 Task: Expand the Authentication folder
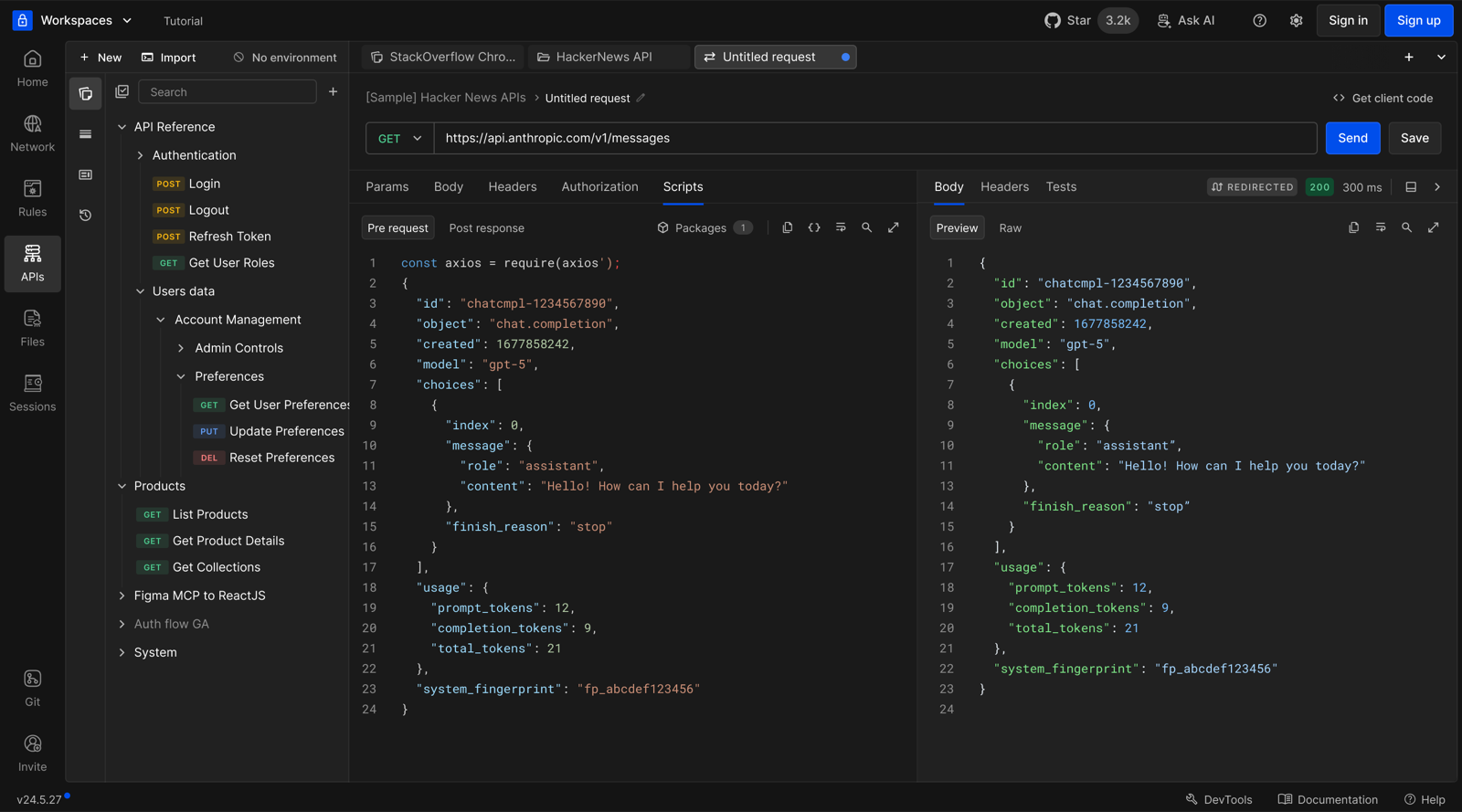140,155
